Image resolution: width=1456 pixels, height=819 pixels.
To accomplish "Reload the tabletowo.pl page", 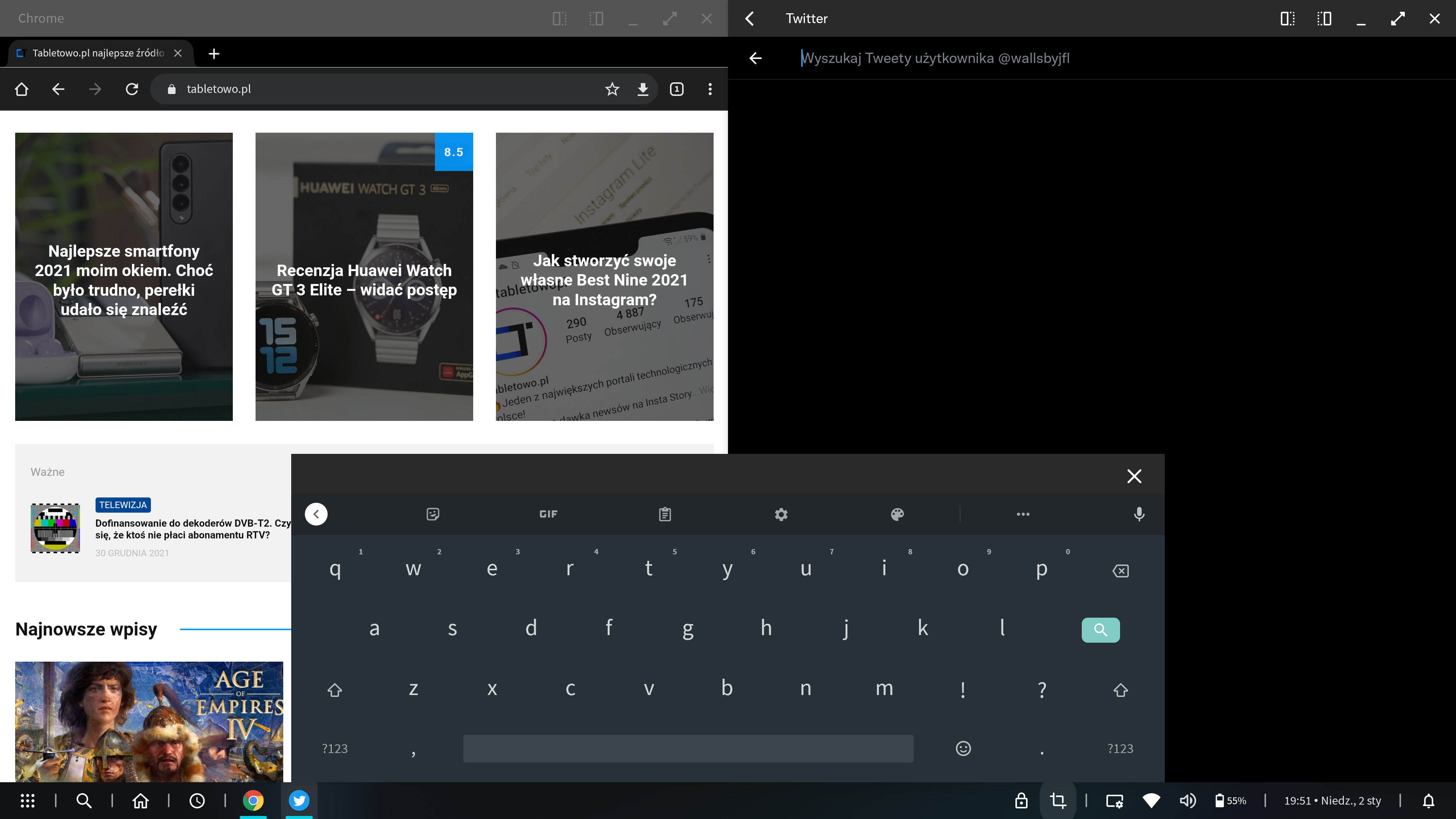I will [132, 89].
